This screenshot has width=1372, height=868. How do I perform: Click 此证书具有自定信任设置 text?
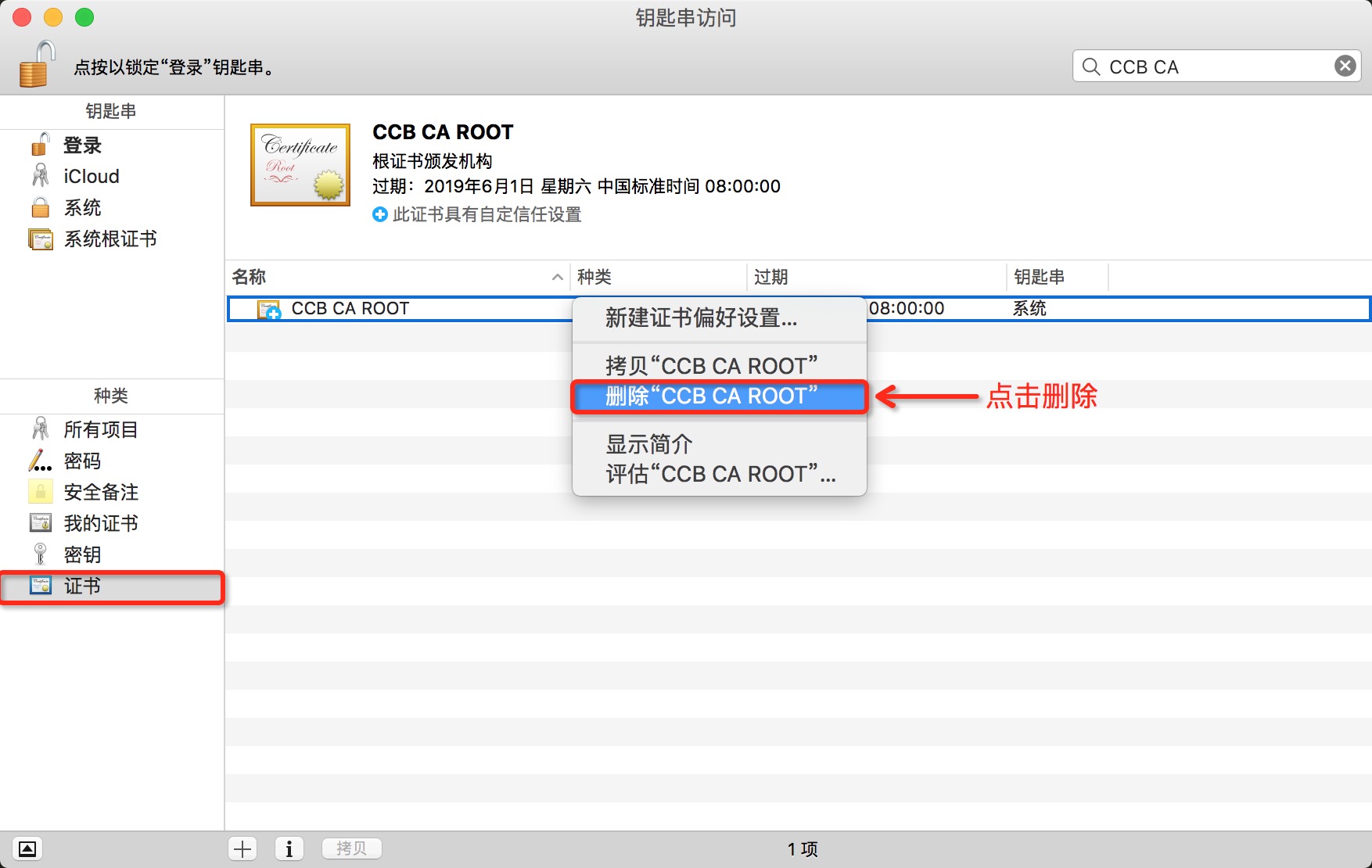click(487, 214)
